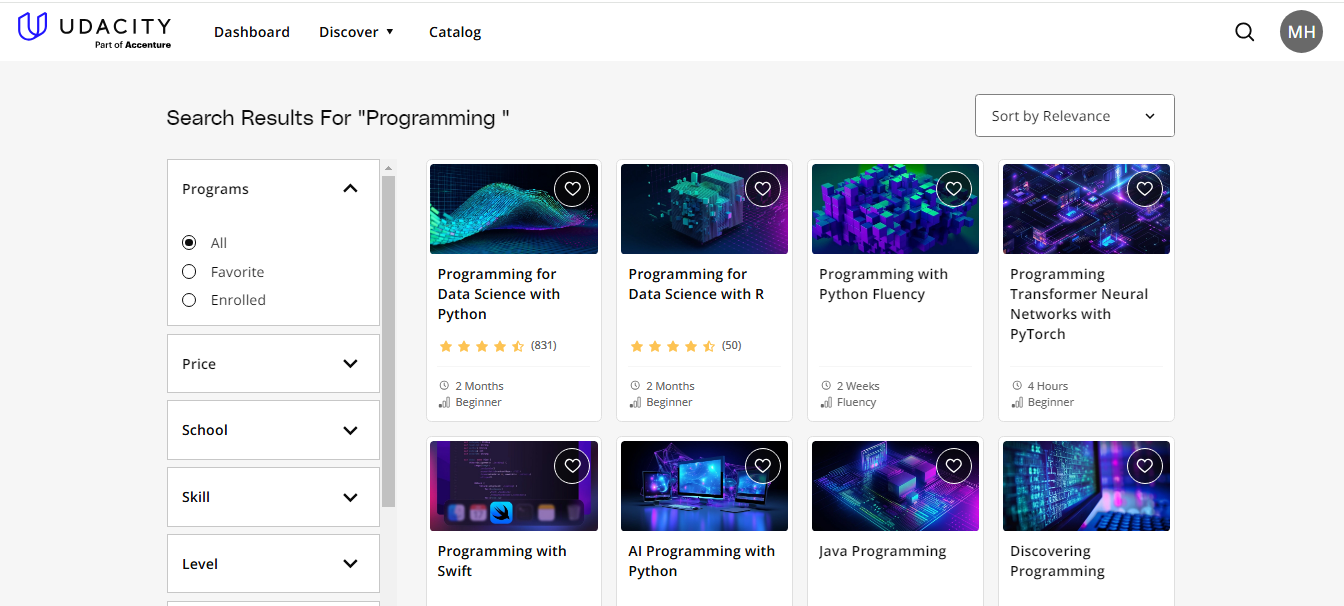Click the heart on Programming for Data Science with R

pyautogui.click(x=763, y=188)
